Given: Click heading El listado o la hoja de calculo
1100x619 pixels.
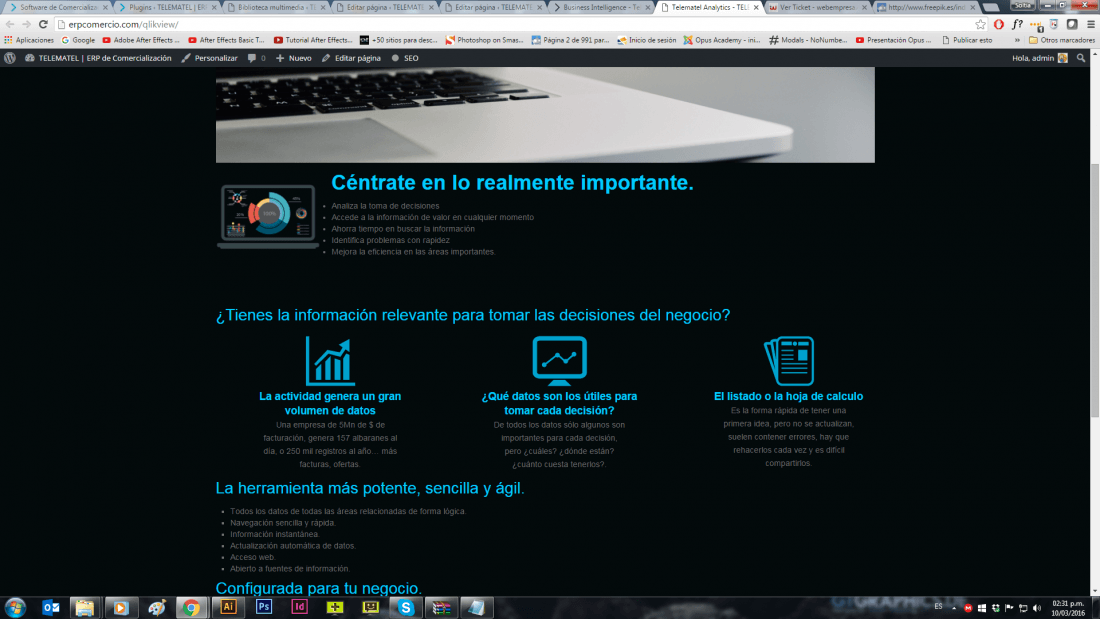Looking at the screenshot, I should pyautogui.click(x=789, y=397).
